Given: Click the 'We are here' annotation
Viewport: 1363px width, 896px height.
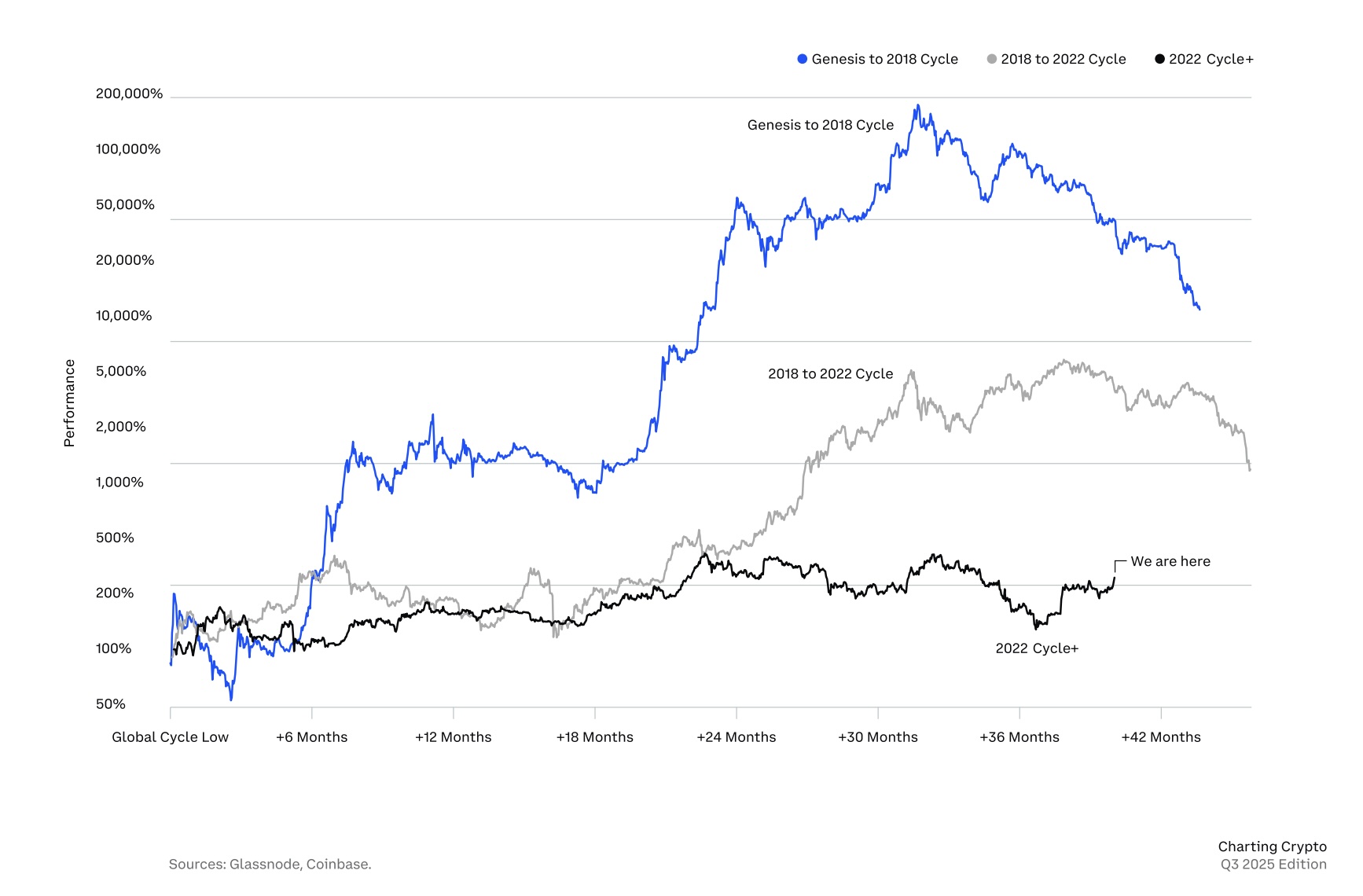Looking at the screenshot, I should tap(1170, 561).
